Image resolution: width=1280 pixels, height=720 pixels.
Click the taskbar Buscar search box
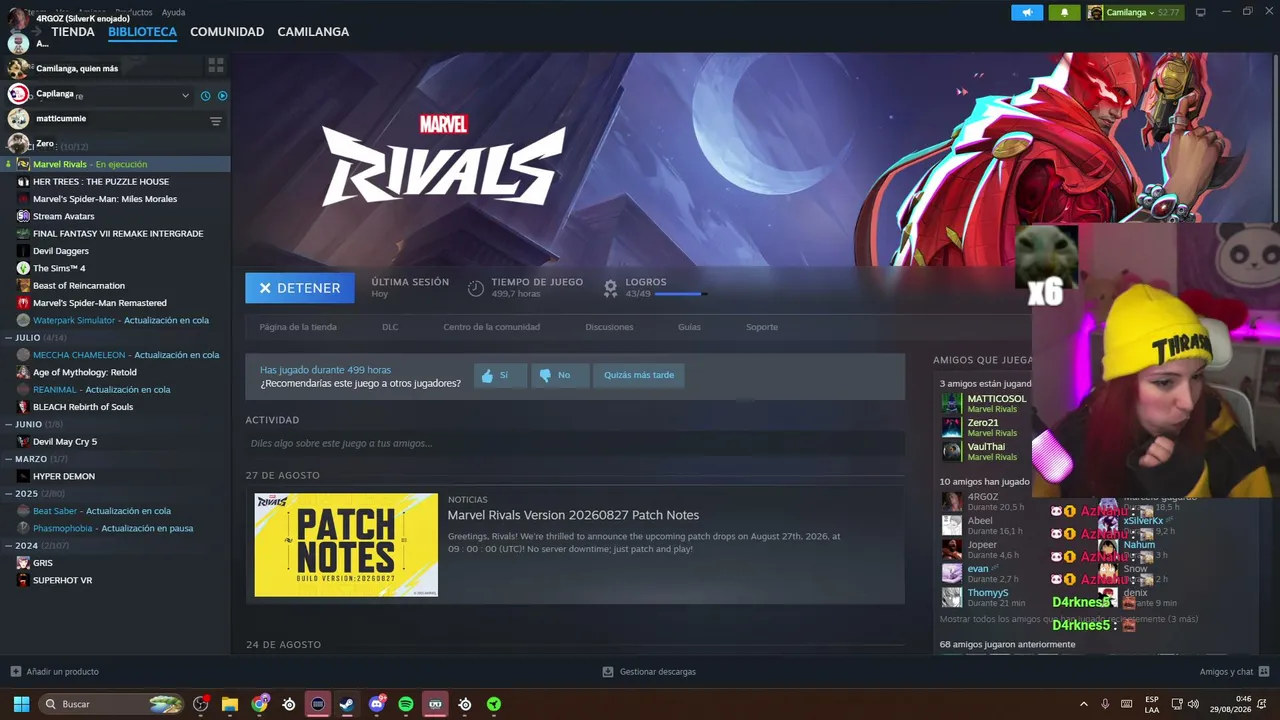click(112, 704)
